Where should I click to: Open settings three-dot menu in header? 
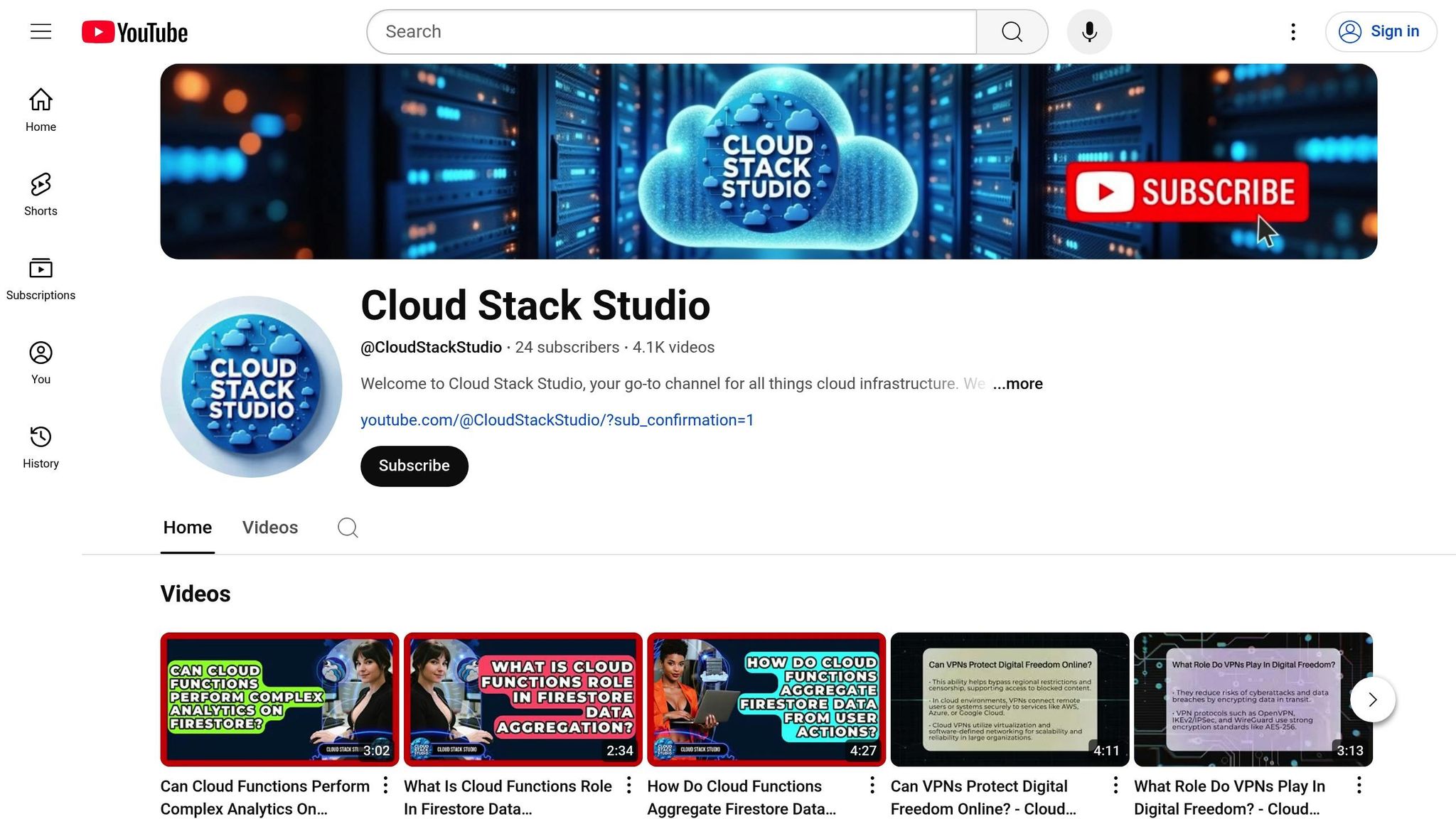(x=1293, y=32)
